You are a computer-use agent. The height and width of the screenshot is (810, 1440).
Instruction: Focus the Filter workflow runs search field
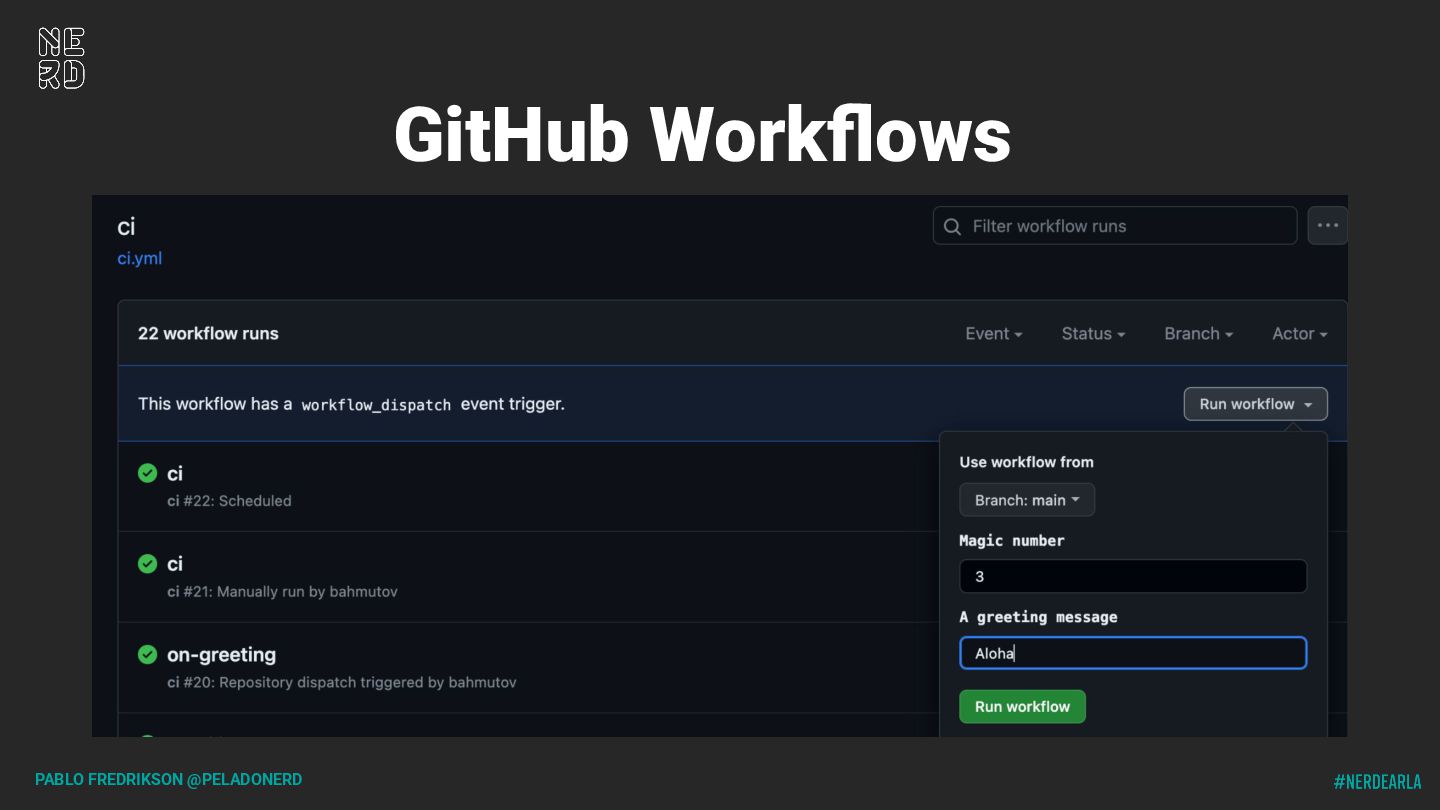pyautogui.click(x=1115, y=226)
